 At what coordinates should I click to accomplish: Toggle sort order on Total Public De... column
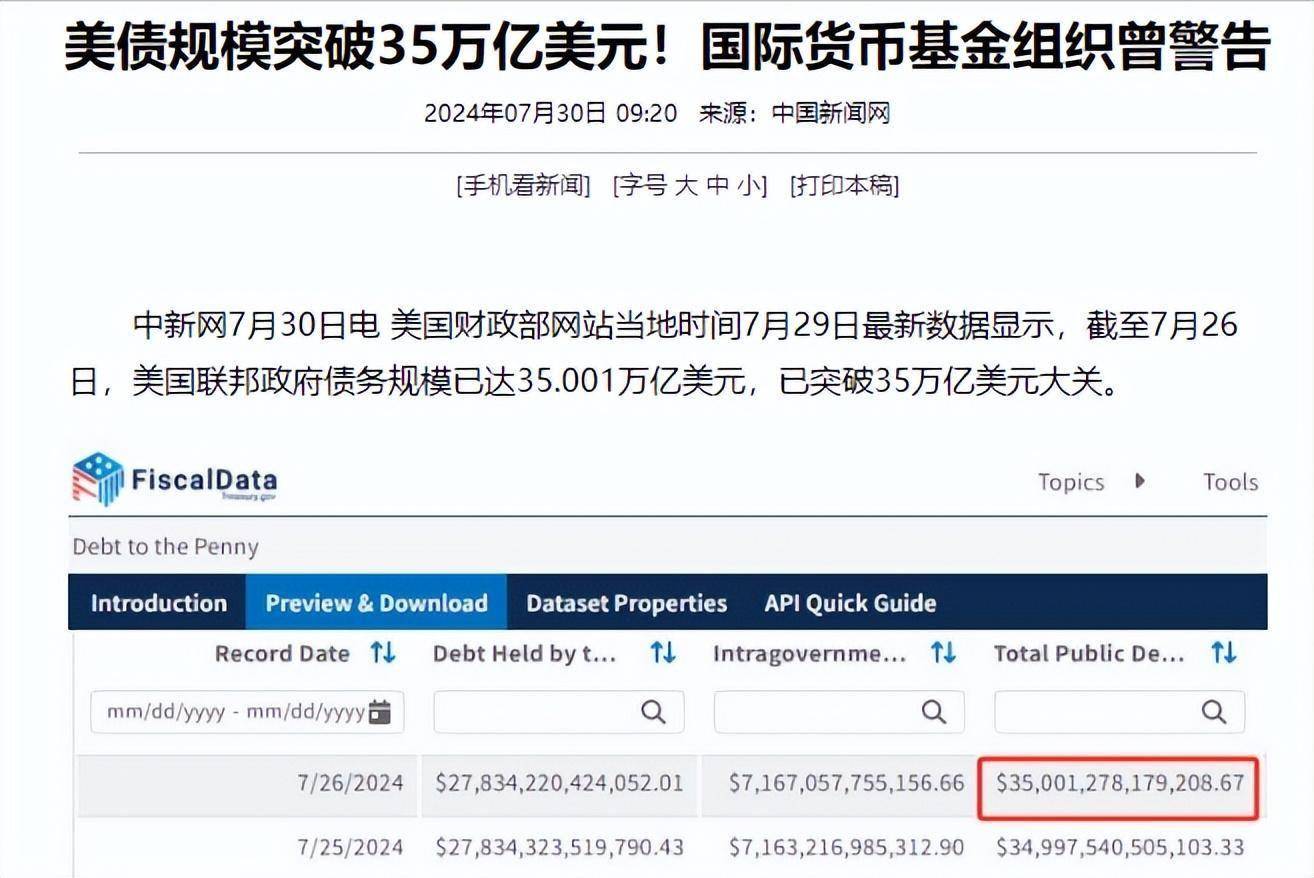point(1224,653)
